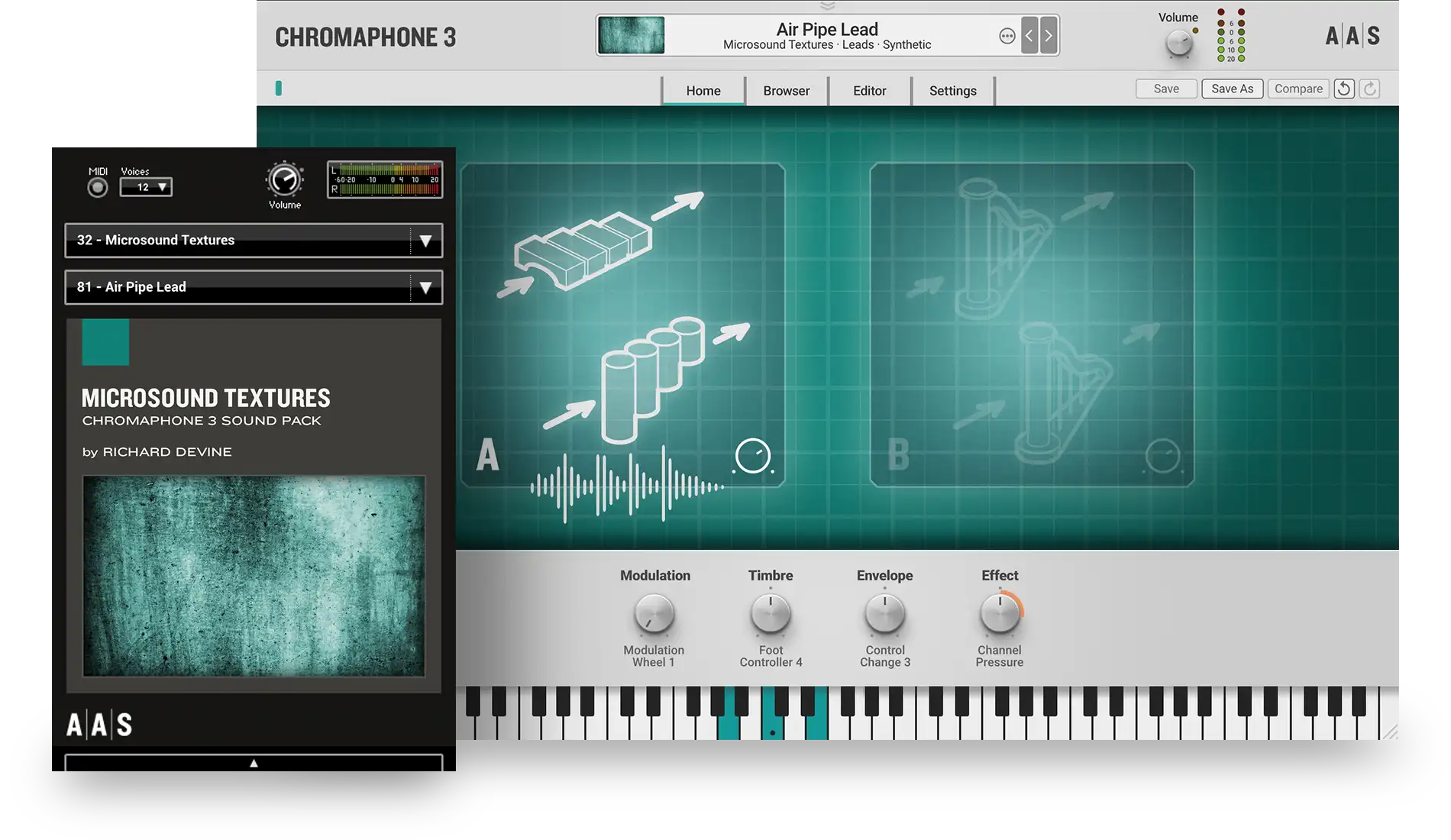
Task: Toggle Compare to hear original preset
Action: [x=1298, y=89]
